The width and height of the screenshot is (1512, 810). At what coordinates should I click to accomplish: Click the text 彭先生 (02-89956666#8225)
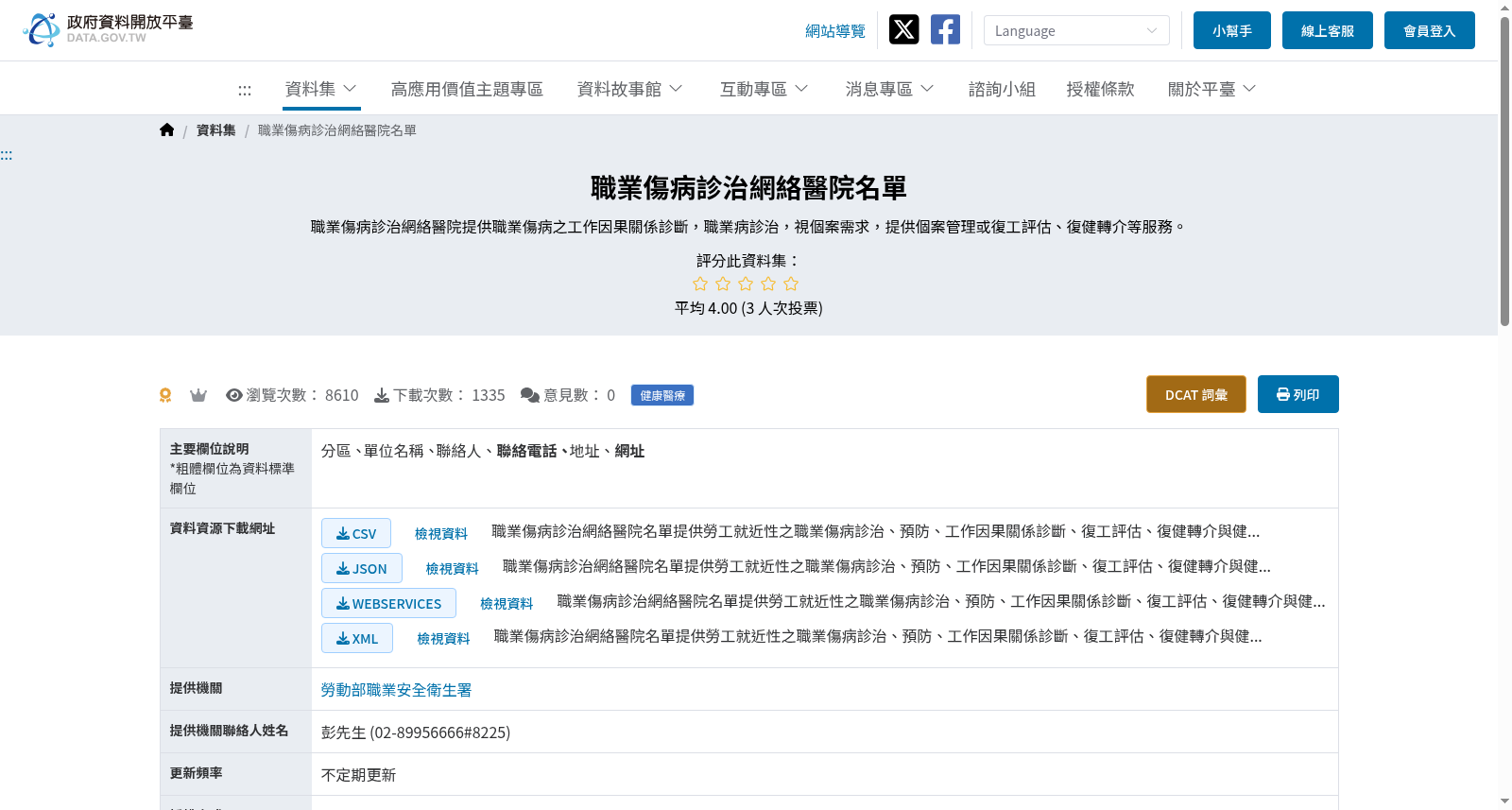tap(416, 732)
